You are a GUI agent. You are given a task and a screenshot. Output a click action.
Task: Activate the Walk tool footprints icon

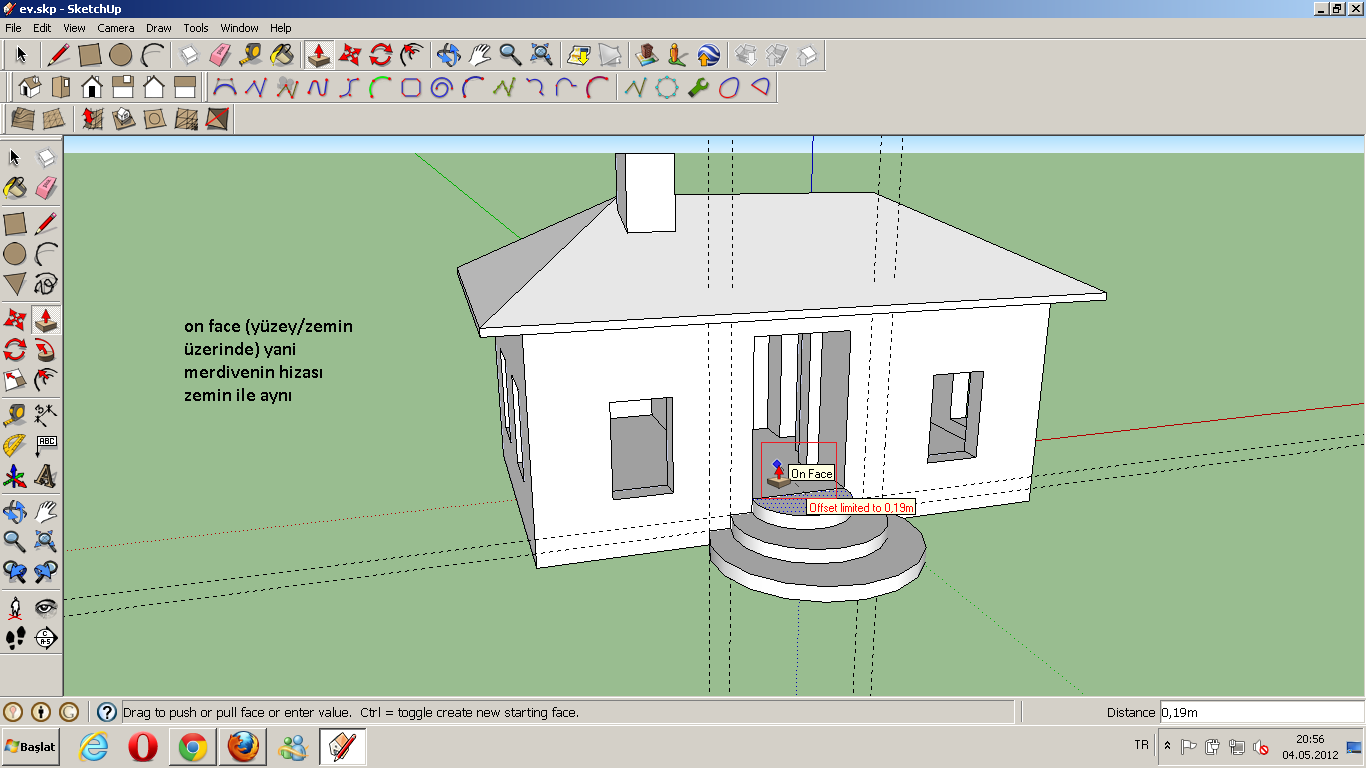(15, 638)
